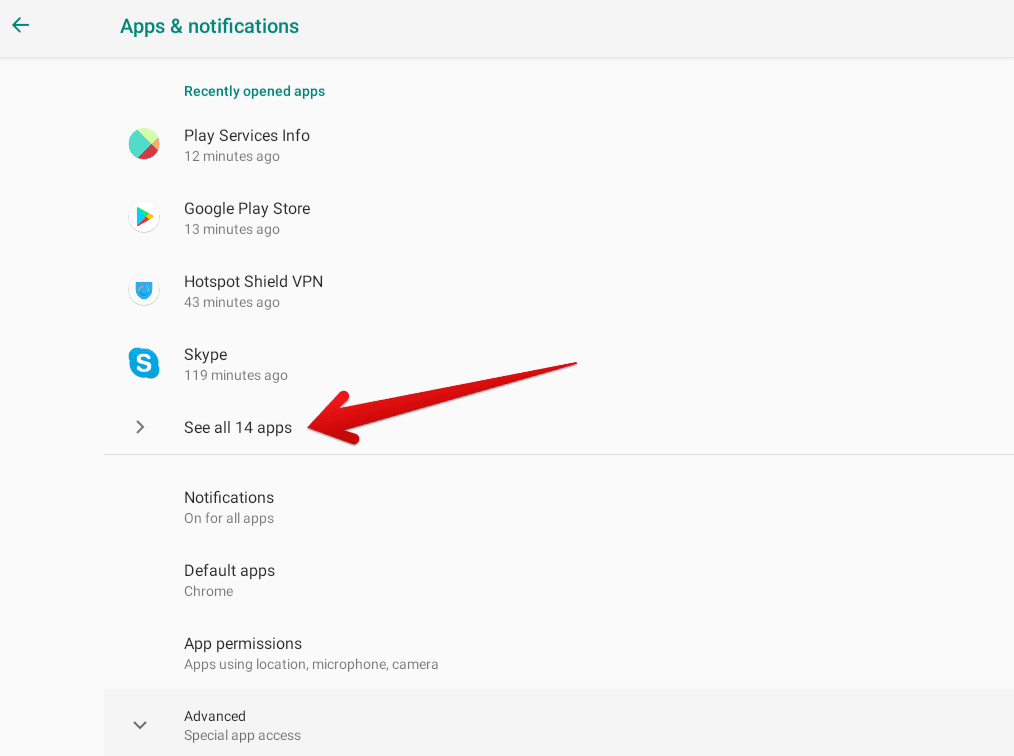The width and height of the screenshot is (1014, 756).
Task: Select the Hotspot Shield VPN label
Action: (254, 281)
